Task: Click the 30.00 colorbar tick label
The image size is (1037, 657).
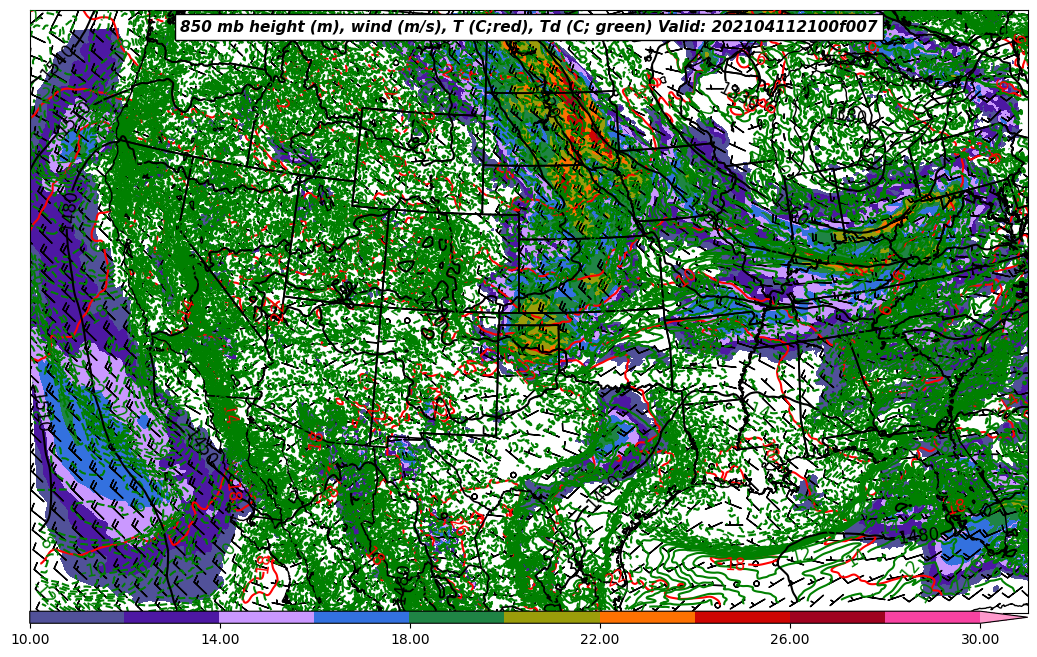Action: pyautogui.click(x=980, y=640)
